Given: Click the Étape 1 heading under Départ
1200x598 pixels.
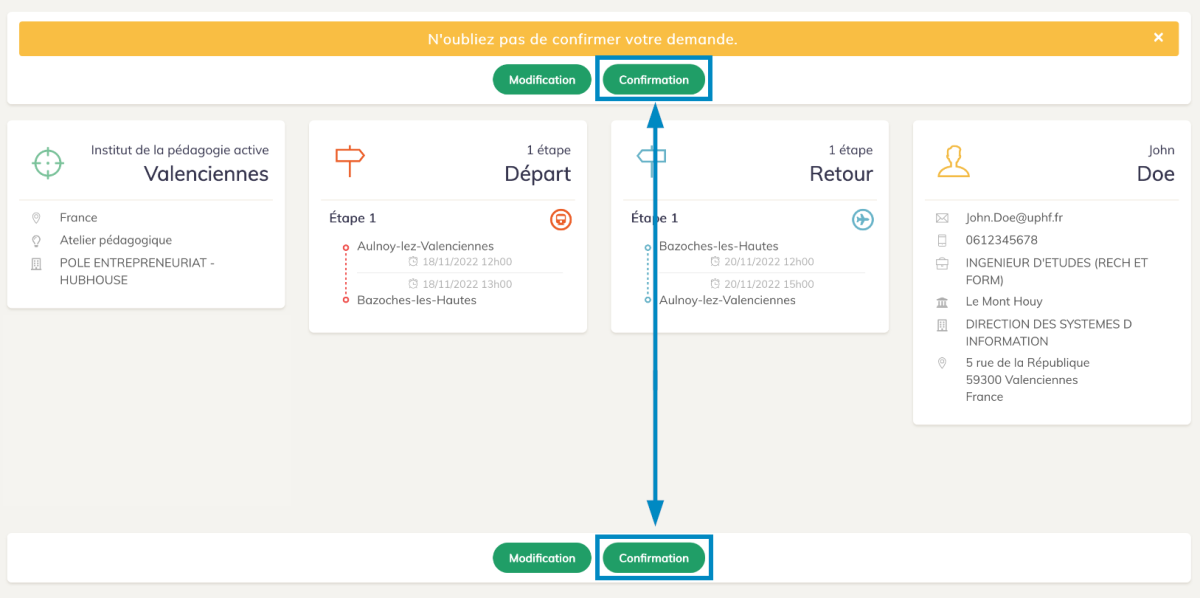Looking at the screenshot, I should [x=352, y=218].
